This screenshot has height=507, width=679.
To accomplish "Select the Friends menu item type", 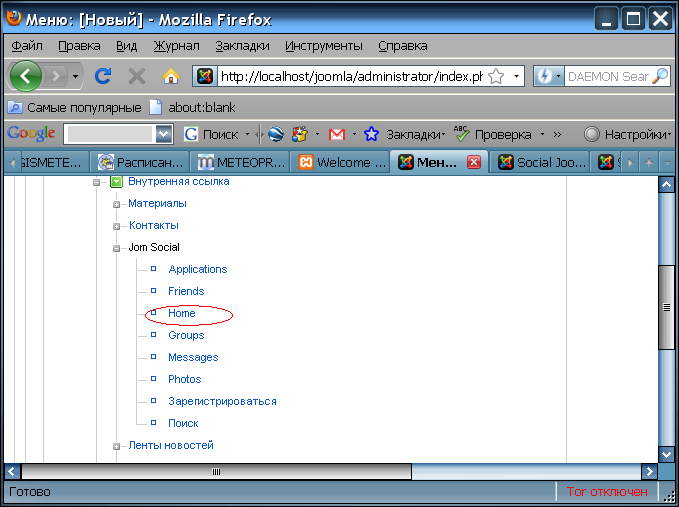I will click(x=186, y=291).
